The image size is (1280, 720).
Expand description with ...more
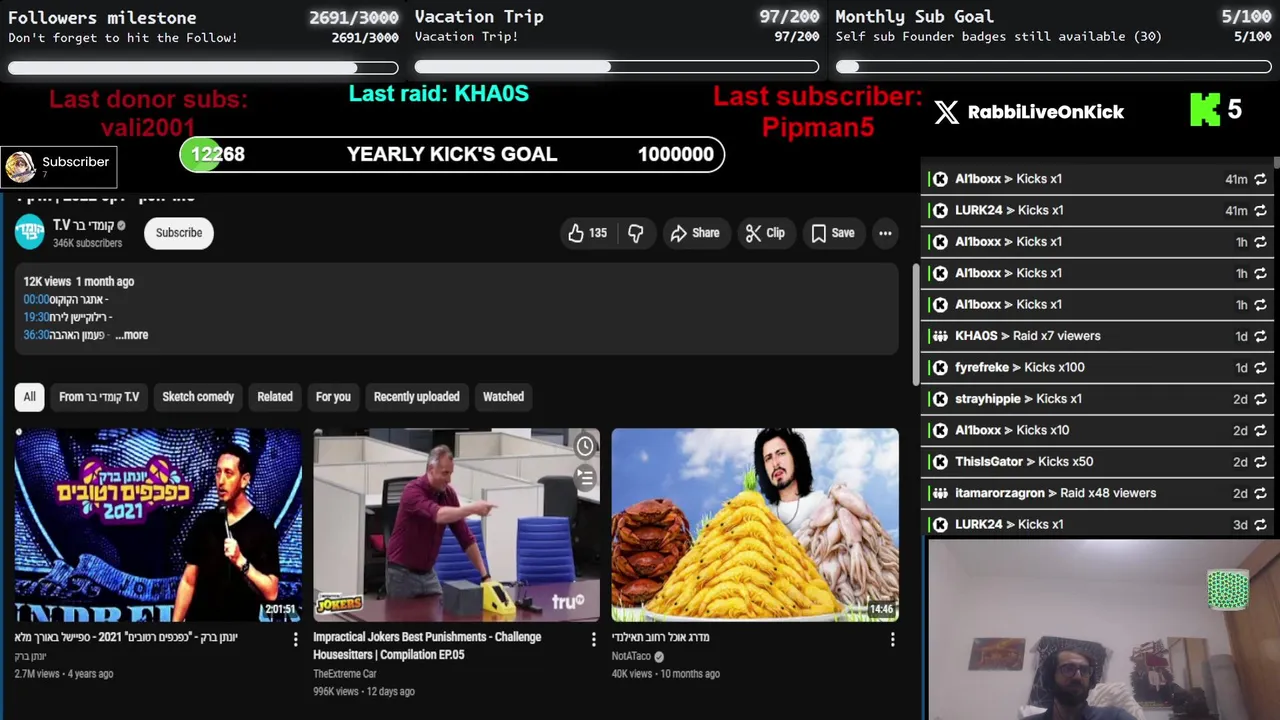tap(131, 335)
